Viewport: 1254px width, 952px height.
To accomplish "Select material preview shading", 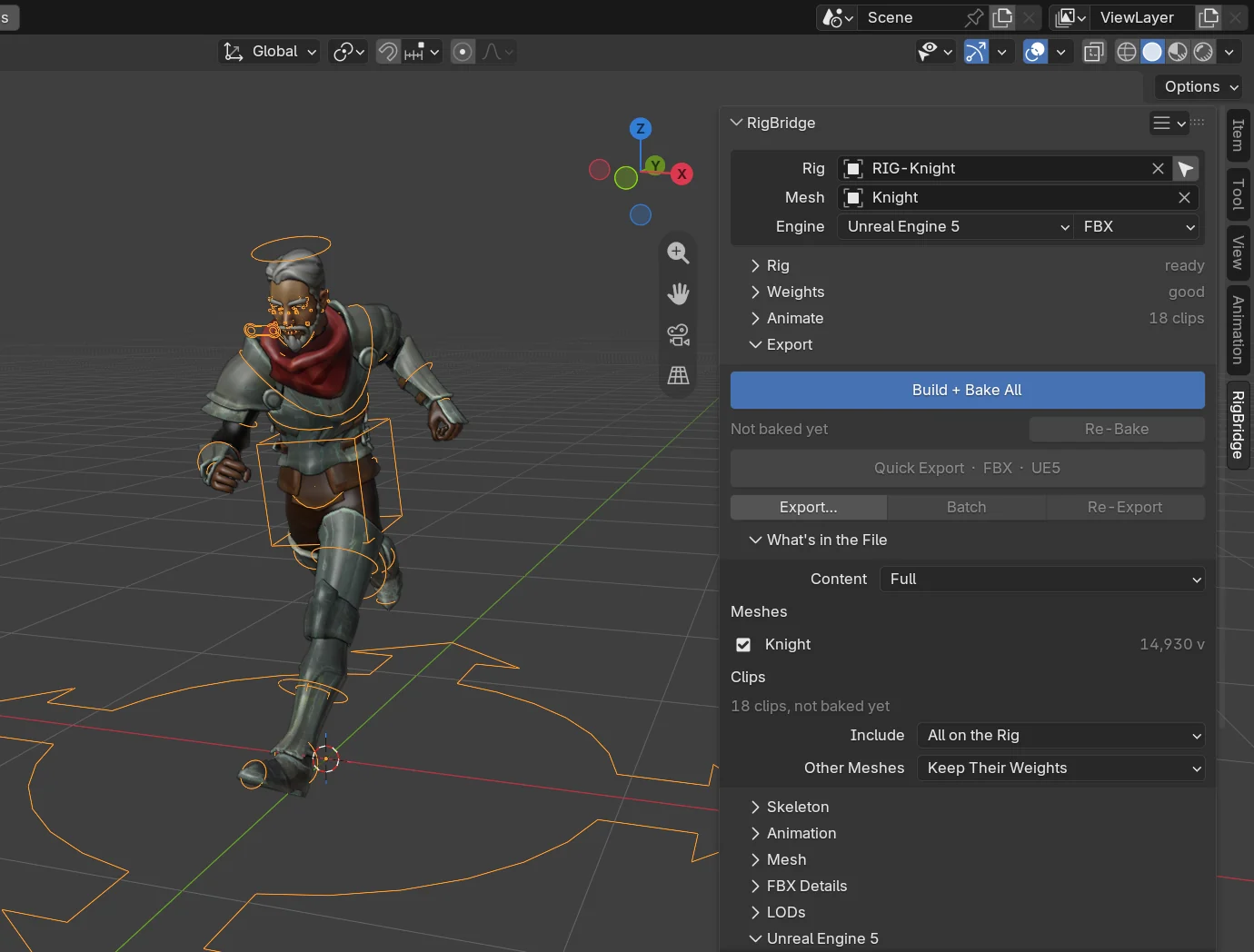I will [x=1178, y=52].
